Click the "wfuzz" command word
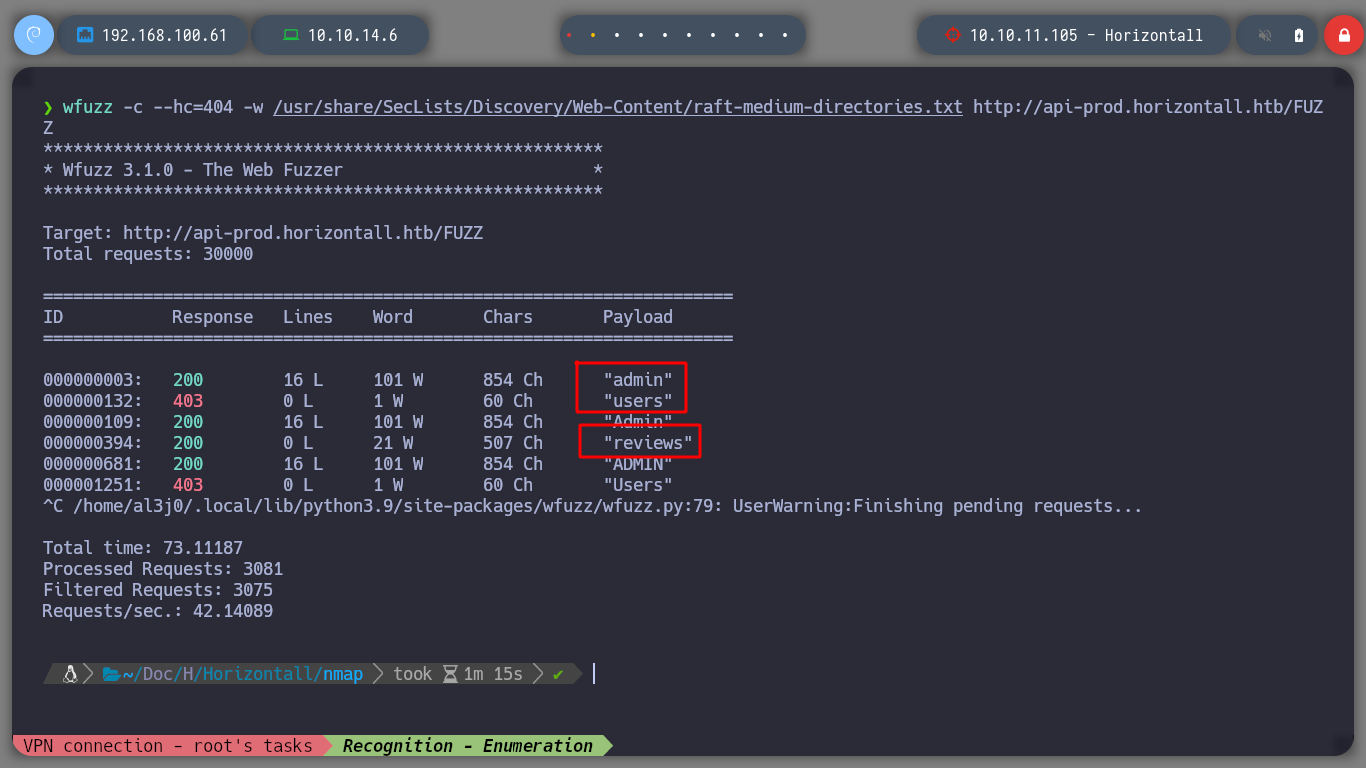The image size is (1366, 768). pos(88,107)
